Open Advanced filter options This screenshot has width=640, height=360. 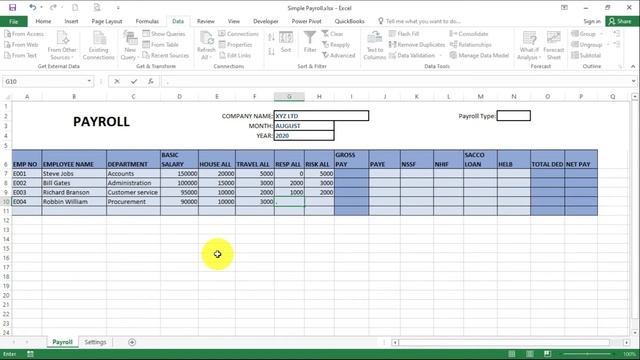coord(338,55)
